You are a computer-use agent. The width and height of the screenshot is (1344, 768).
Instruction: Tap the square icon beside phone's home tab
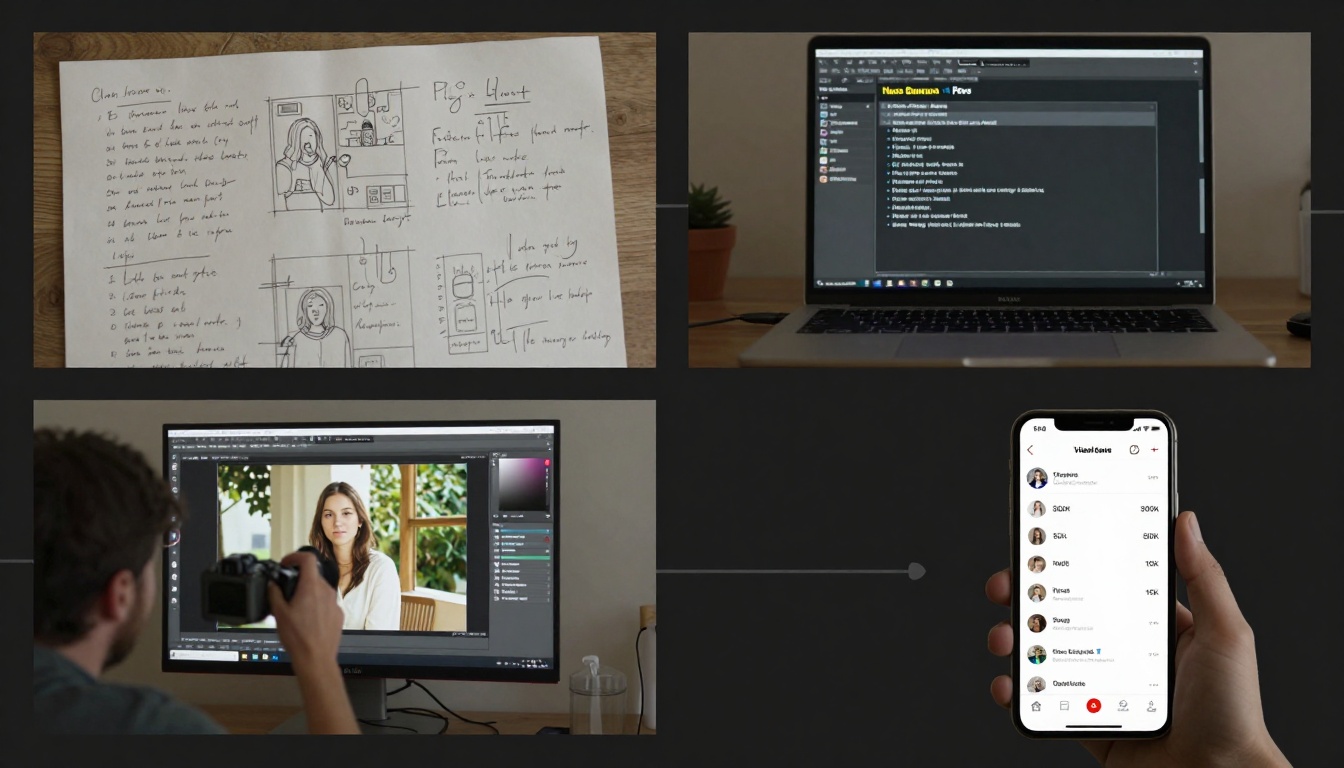point(1064,706)
